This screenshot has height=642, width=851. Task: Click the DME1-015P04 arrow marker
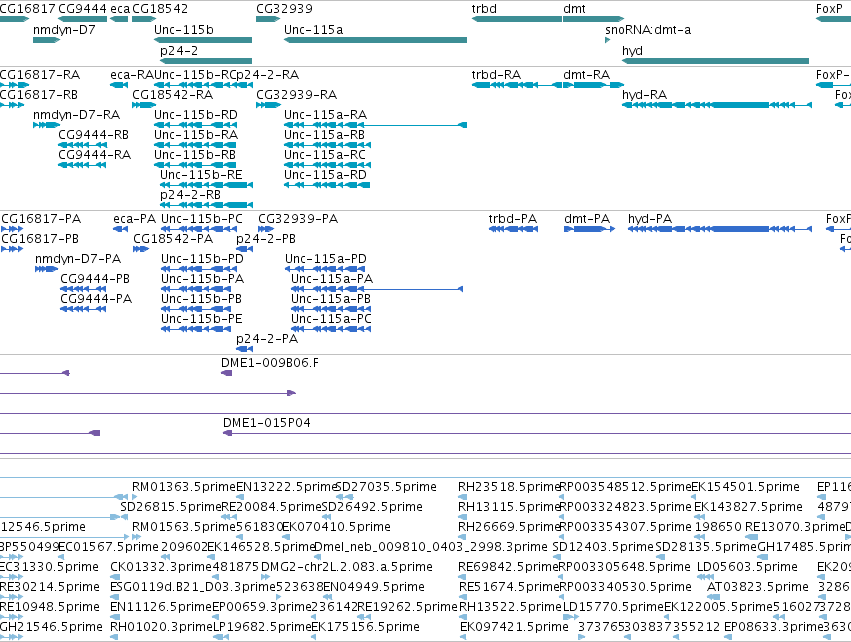(x=227, y=433)
